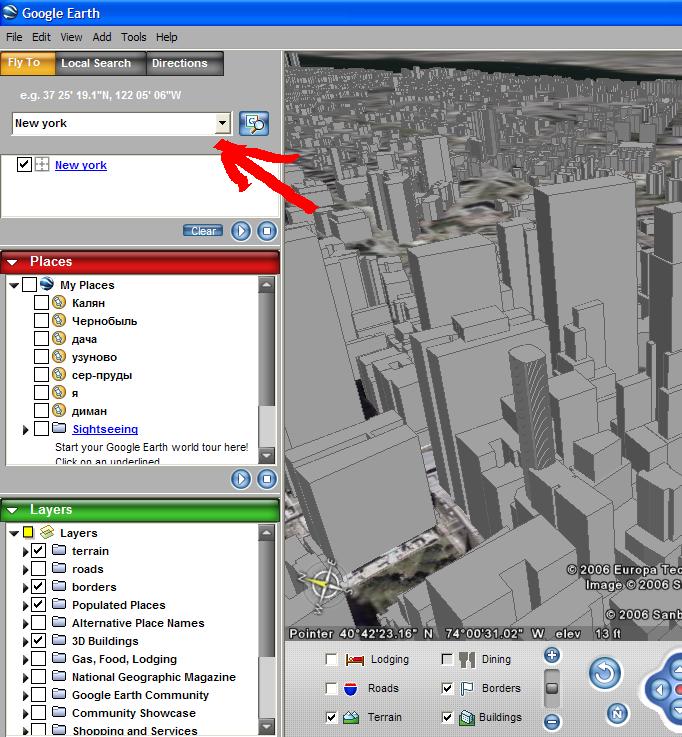Image resolution: width=682 pixels, height=737 pixels.
Task: Click the Clear button
Action: coord(203,231)
